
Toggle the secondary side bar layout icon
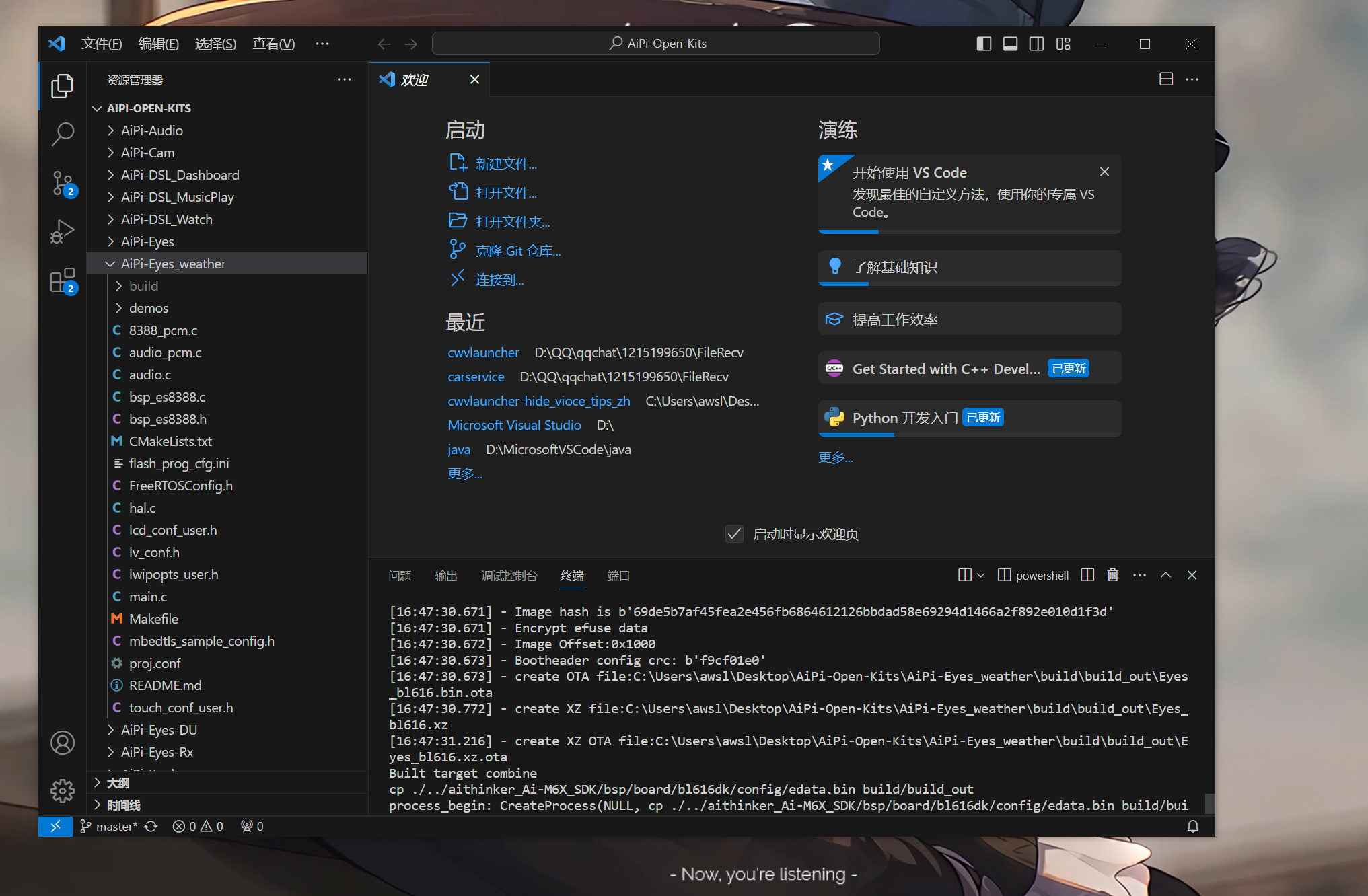(x=1037, y=44)
